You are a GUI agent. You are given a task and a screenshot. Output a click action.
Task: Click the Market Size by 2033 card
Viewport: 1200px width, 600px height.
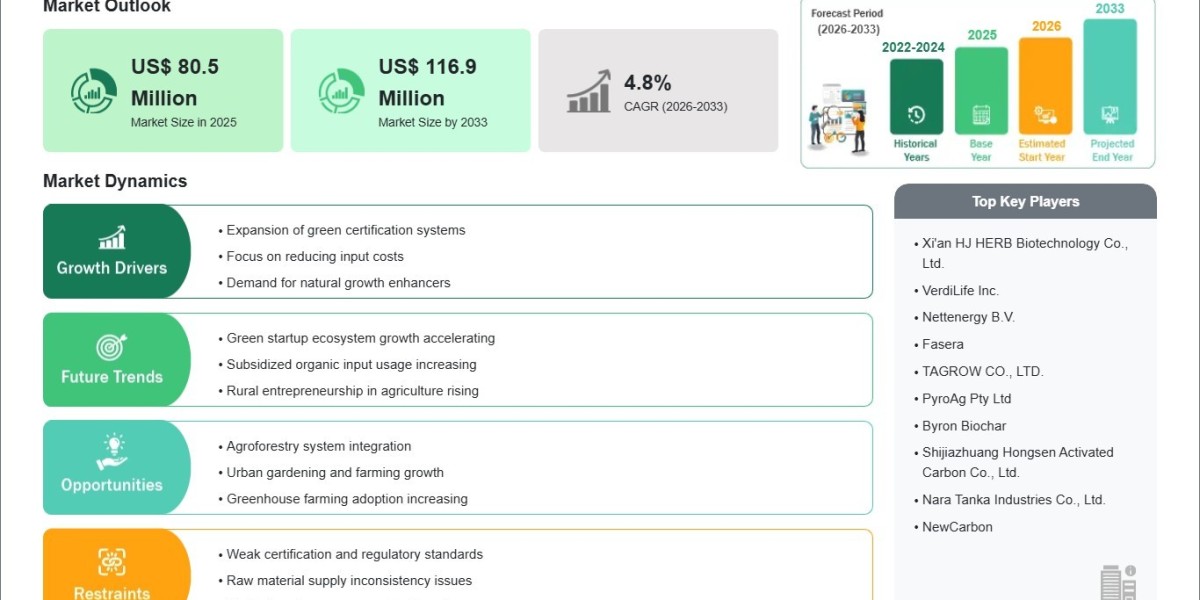(x=411, y=91)
